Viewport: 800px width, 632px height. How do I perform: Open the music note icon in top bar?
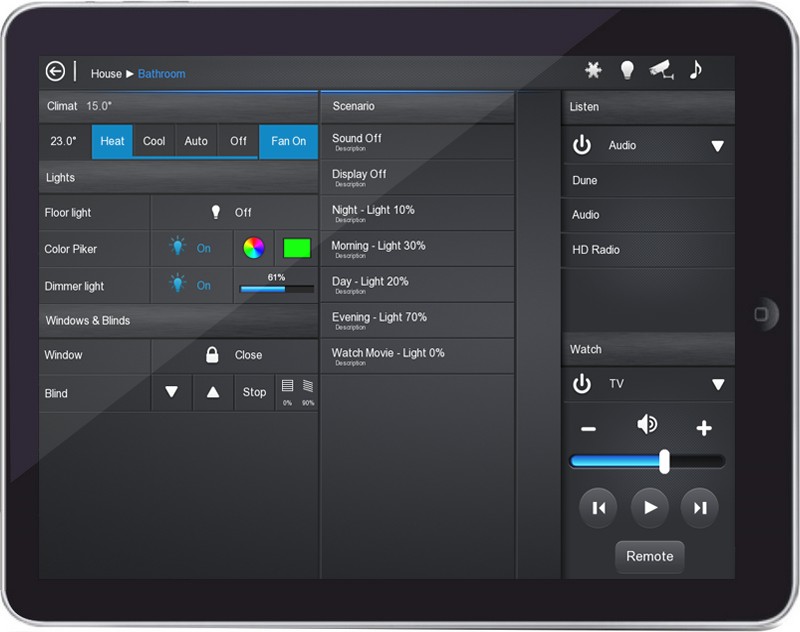click(697, 70)
